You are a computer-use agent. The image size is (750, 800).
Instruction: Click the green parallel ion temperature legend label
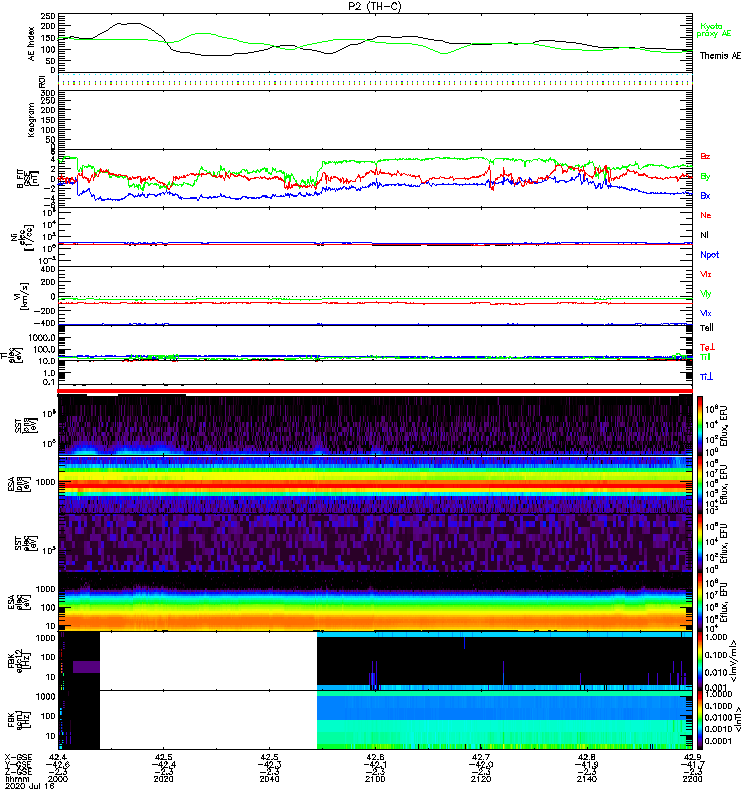(705, 357)
